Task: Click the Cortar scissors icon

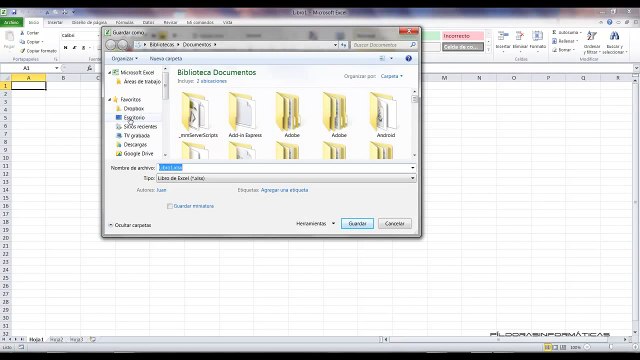Action: (22, 33)
